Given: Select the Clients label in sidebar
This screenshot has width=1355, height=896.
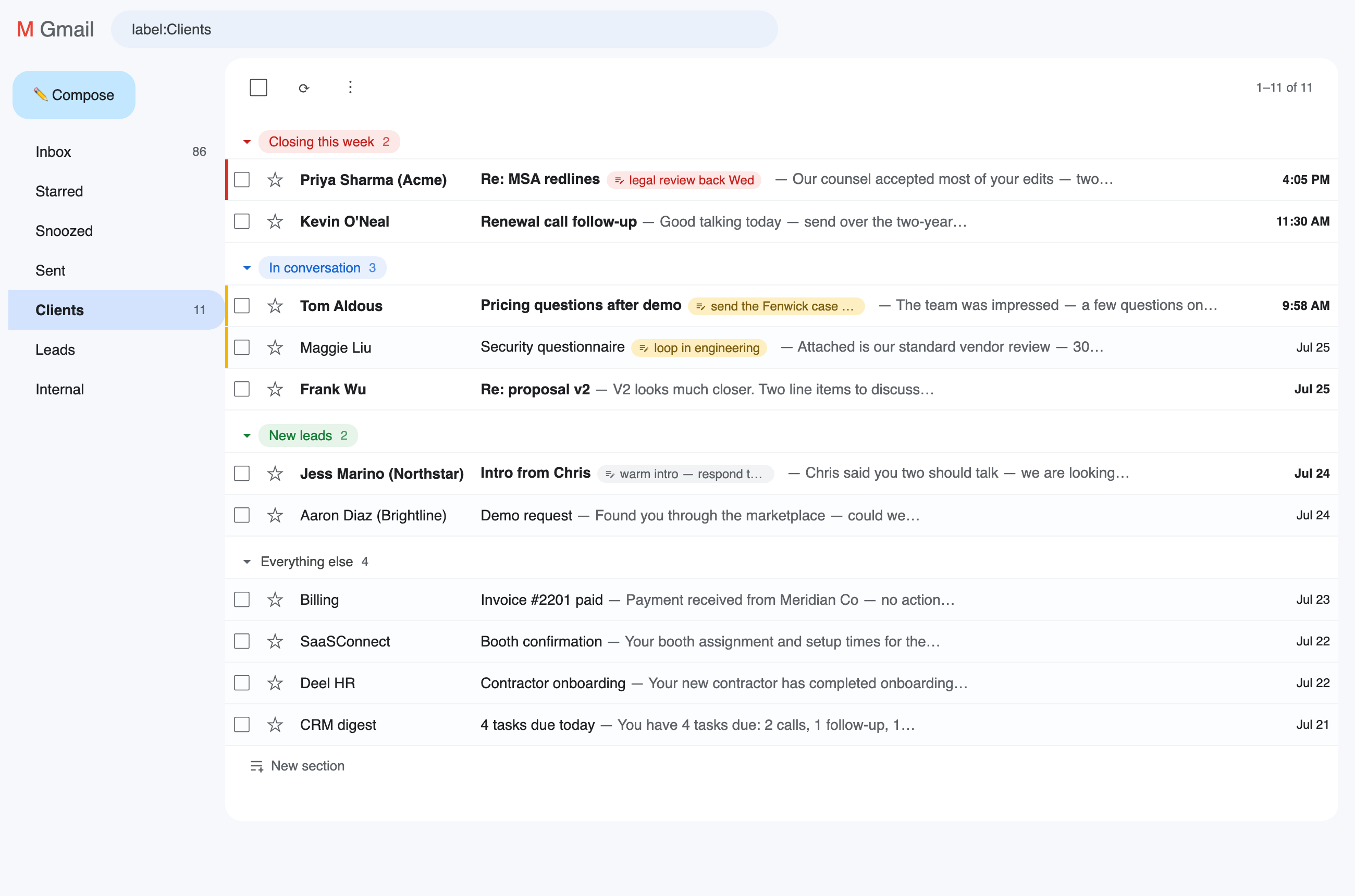Looking at the screenshot, I should click(117, 310).
